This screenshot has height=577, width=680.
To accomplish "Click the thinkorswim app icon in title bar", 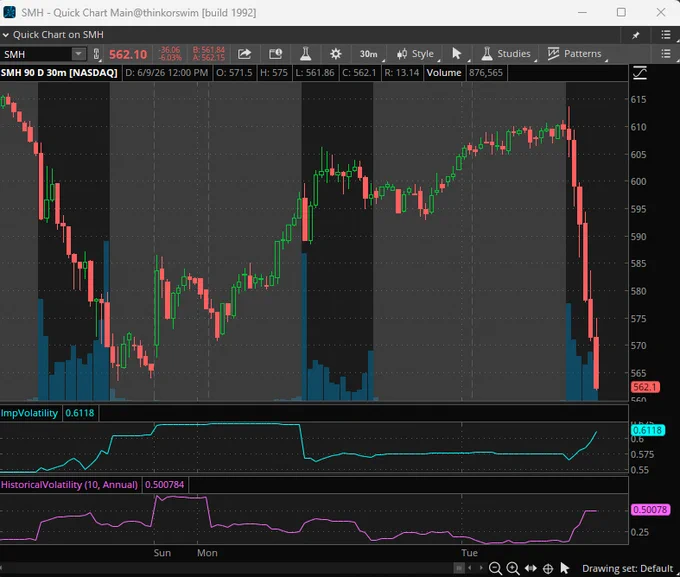I will coord(9,12).
